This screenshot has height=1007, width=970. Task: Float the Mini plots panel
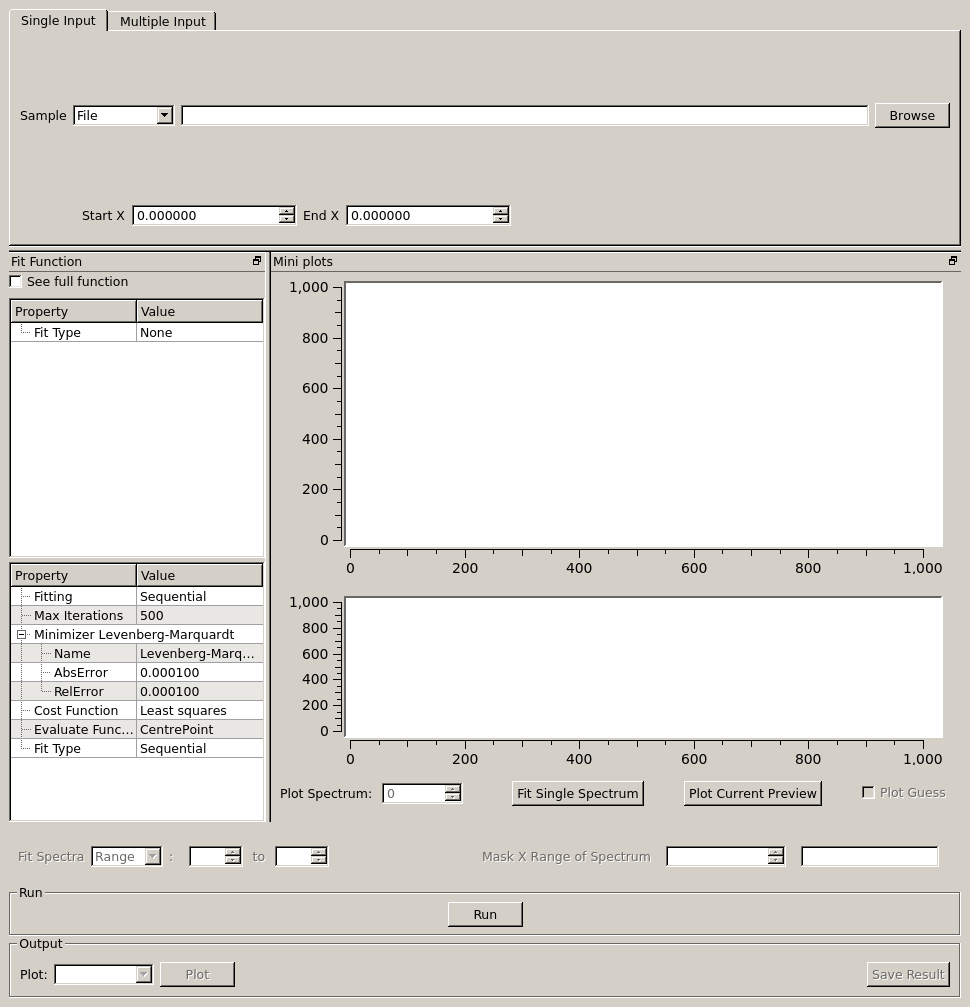tap(953, 261)
